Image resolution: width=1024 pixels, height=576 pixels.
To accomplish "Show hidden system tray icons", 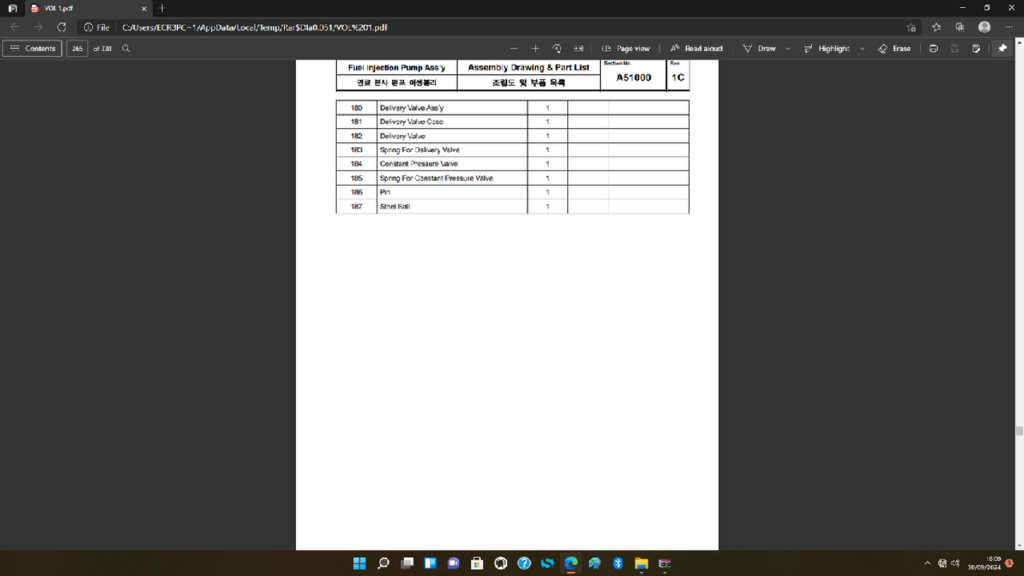I will click(x=927, y=563).
